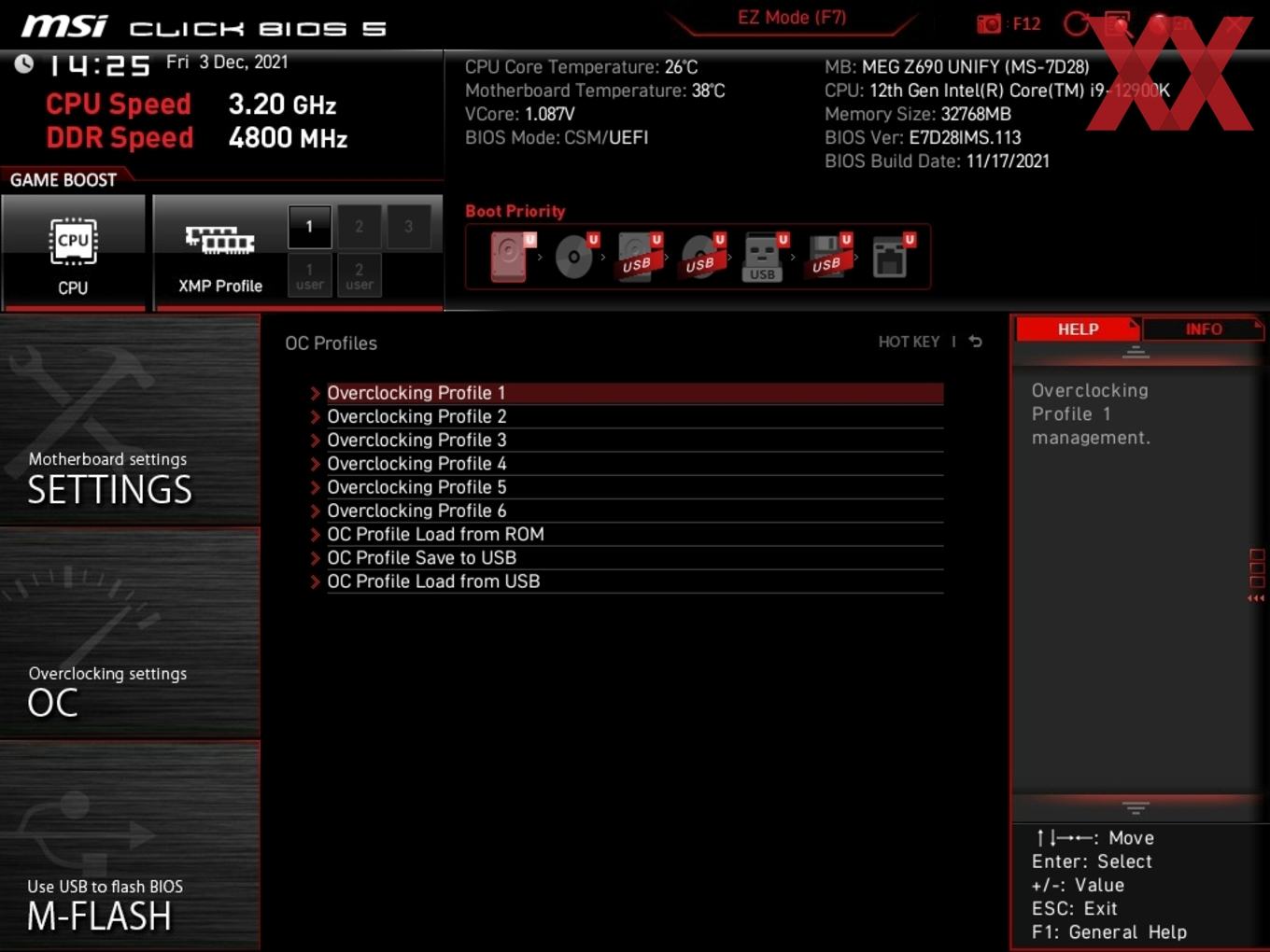1270x952 pixels.
Task: Select XMP user profile 1
Action: point(309,275)
